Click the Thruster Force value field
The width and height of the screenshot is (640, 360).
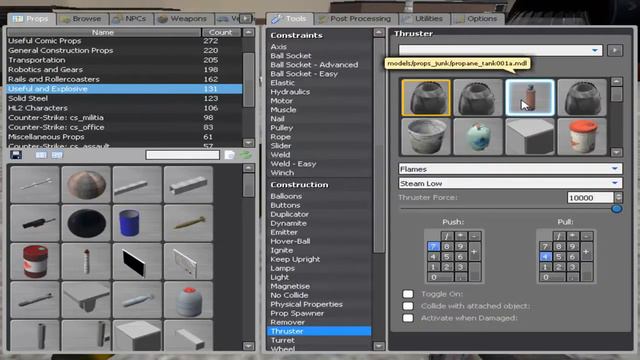591,198
